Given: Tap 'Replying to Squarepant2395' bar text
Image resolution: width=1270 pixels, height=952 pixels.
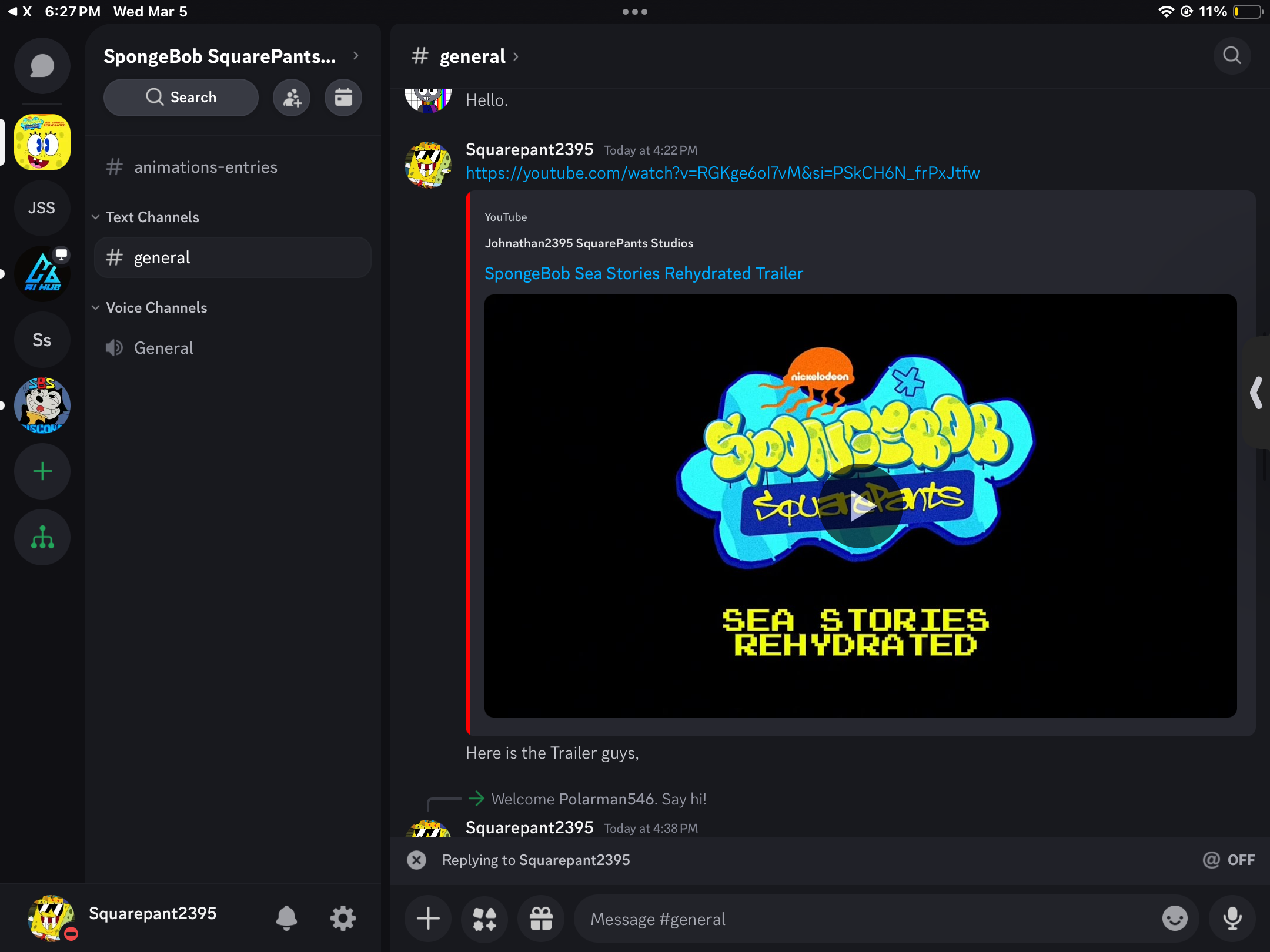Looking at the screenshot, I should coord(536,860).
